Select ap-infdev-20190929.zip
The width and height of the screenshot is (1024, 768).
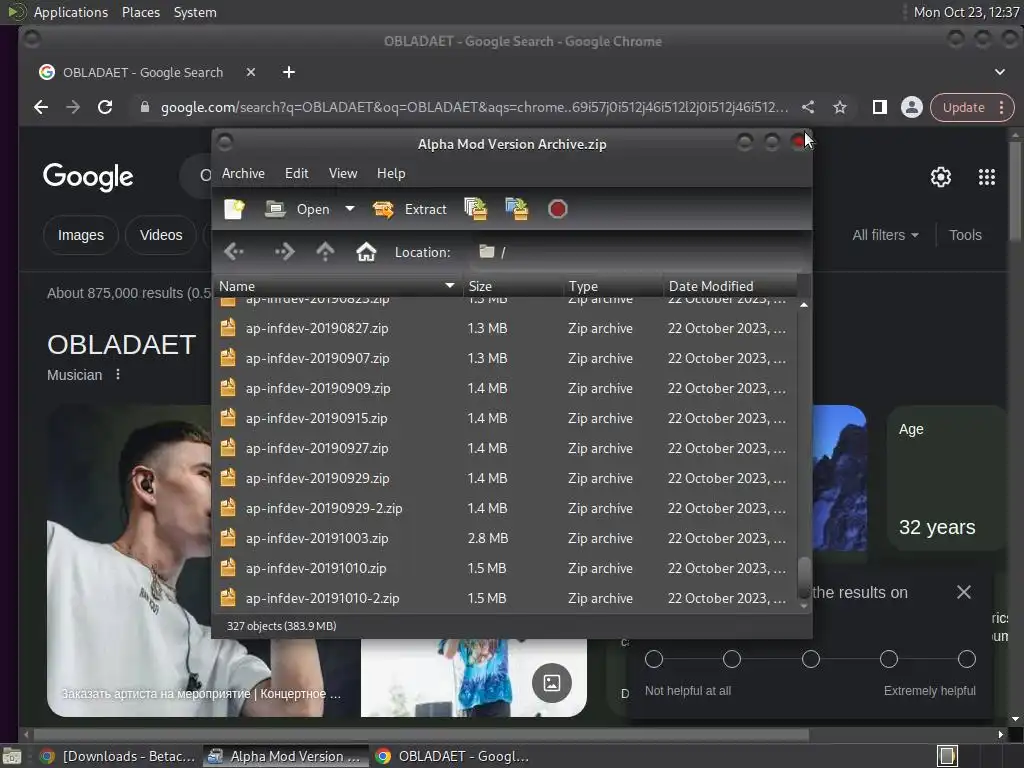pyautogui.click(x=505, y=478)
